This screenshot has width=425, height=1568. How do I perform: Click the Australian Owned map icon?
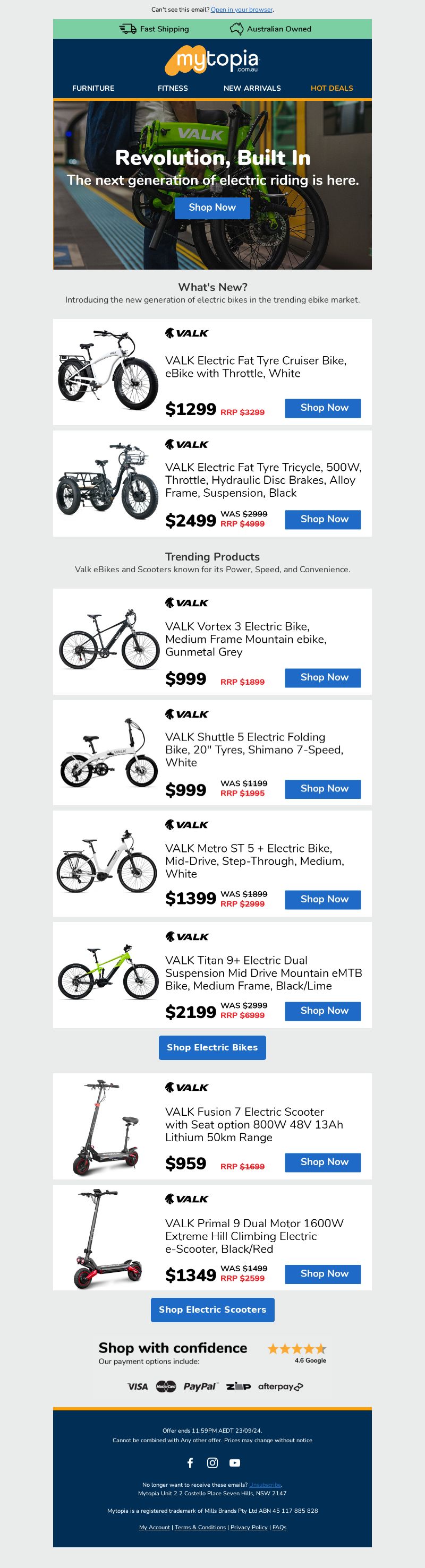pyautogui.click(x=236, y=29)
